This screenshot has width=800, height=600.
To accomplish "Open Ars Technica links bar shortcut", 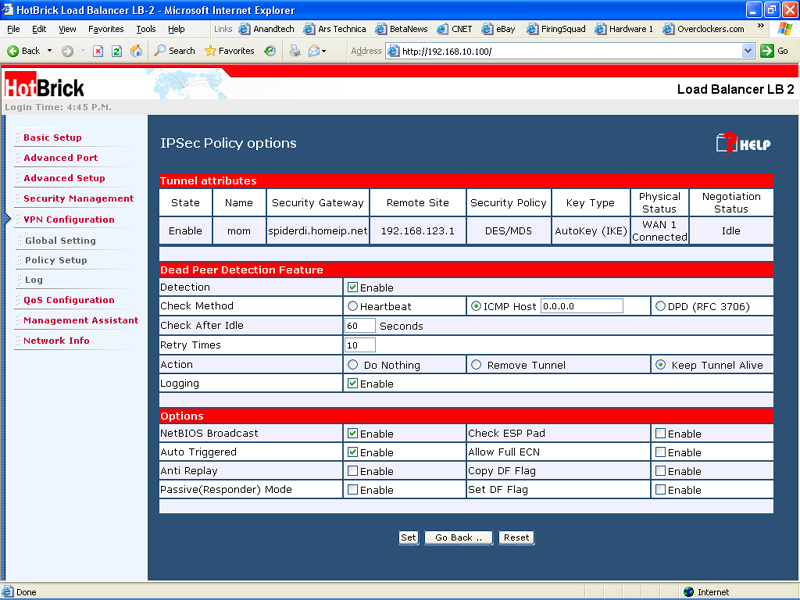I will tap(335, 29).
